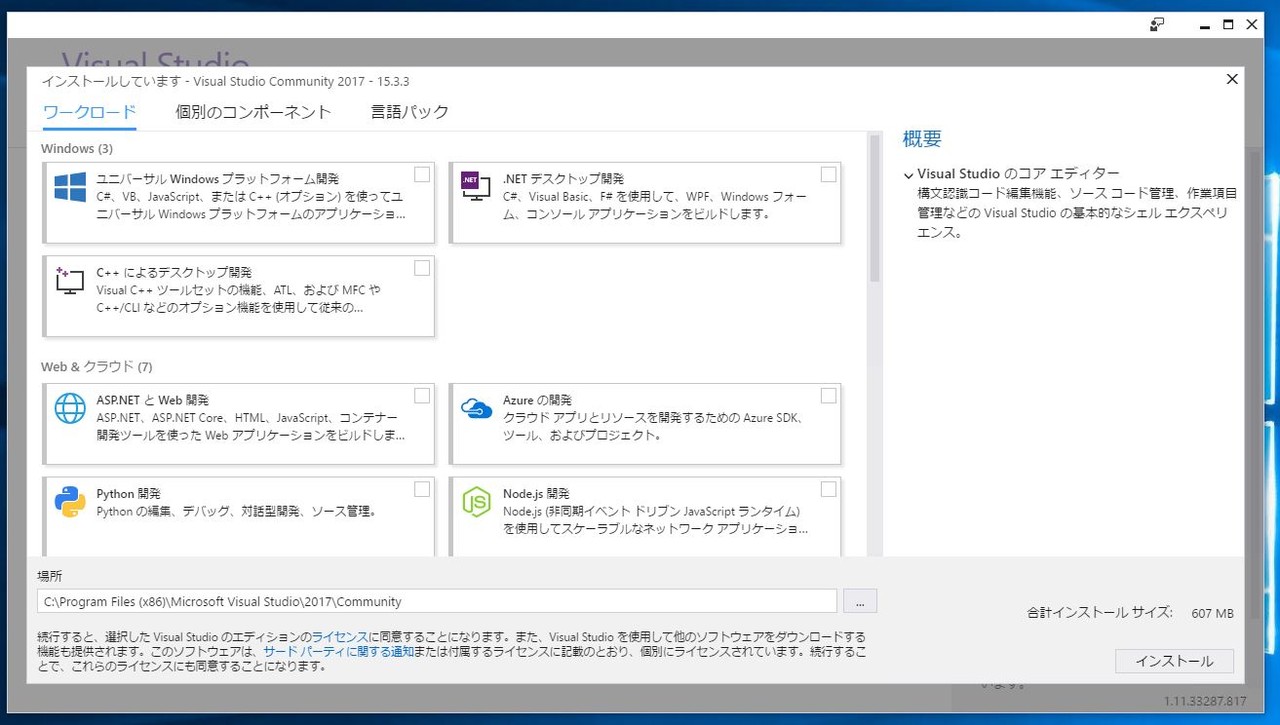The height and width of the screenshot is (725, 1280).
Task: Click the Universal Windows Platform workload icon
Action: [70, 187]
